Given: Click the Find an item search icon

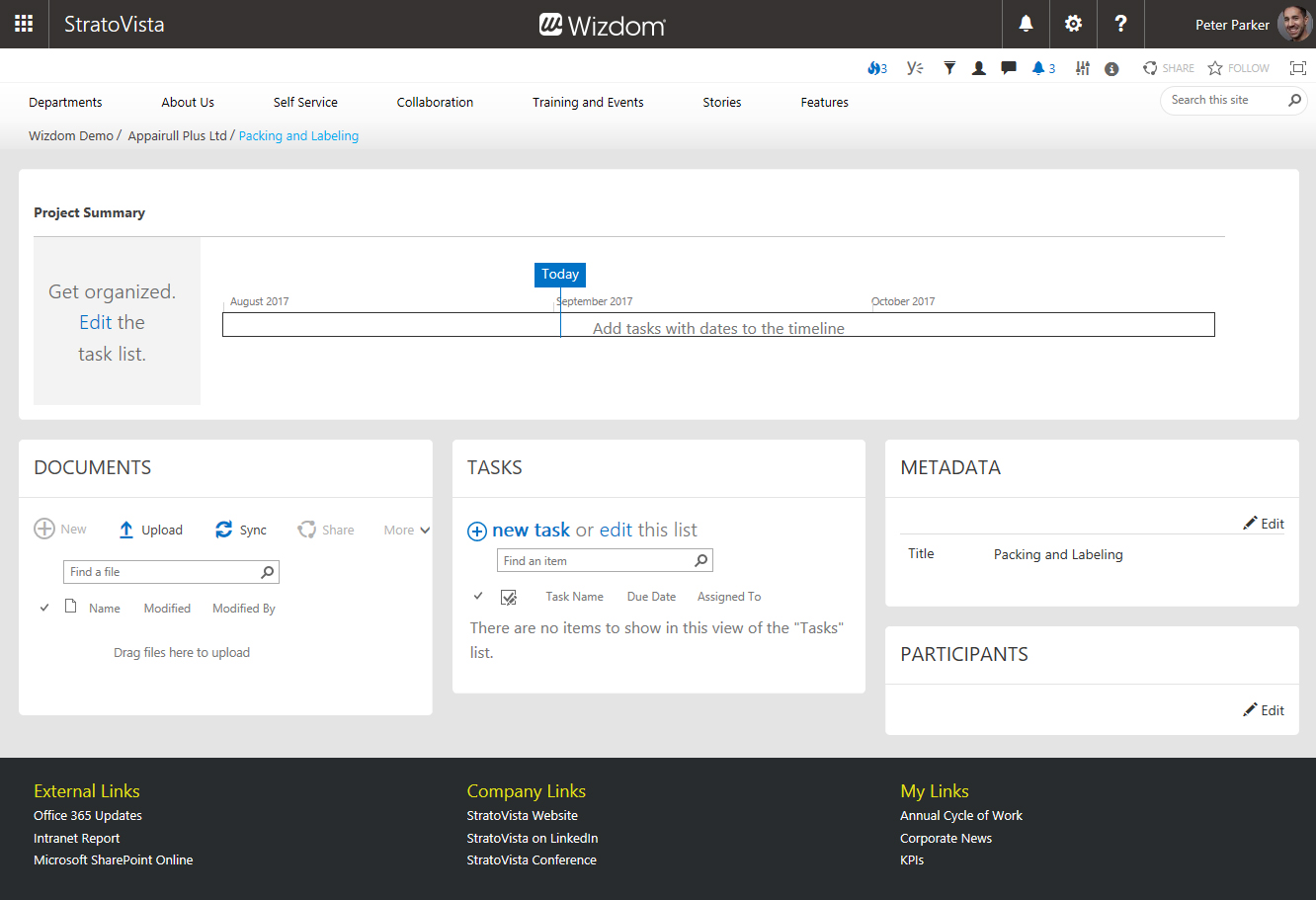Looking at the screenshot, I should click(700, 561).
